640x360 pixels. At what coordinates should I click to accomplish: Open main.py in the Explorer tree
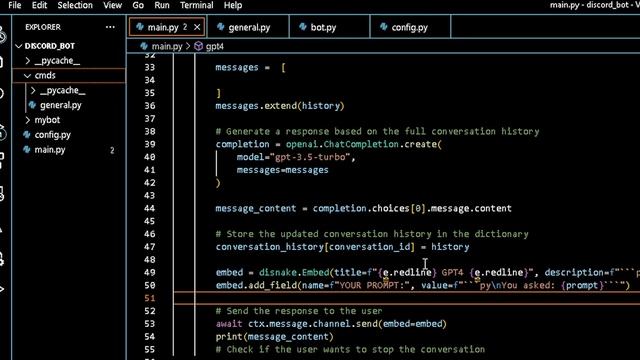point(50,150)
